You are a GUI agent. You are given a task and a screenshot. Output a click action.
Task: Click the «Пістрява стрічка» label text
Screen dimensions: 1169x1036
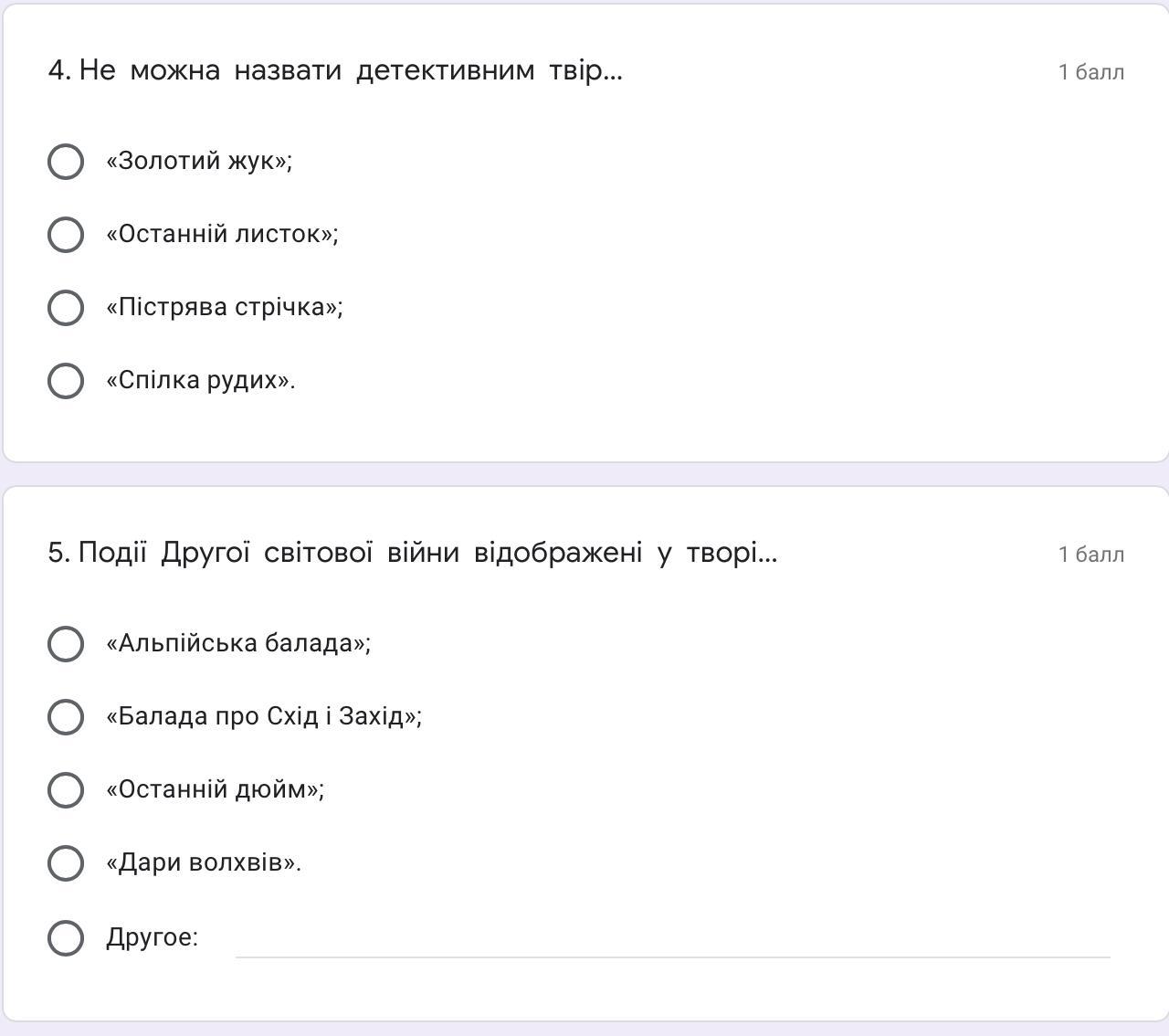(x=225, y=307)
